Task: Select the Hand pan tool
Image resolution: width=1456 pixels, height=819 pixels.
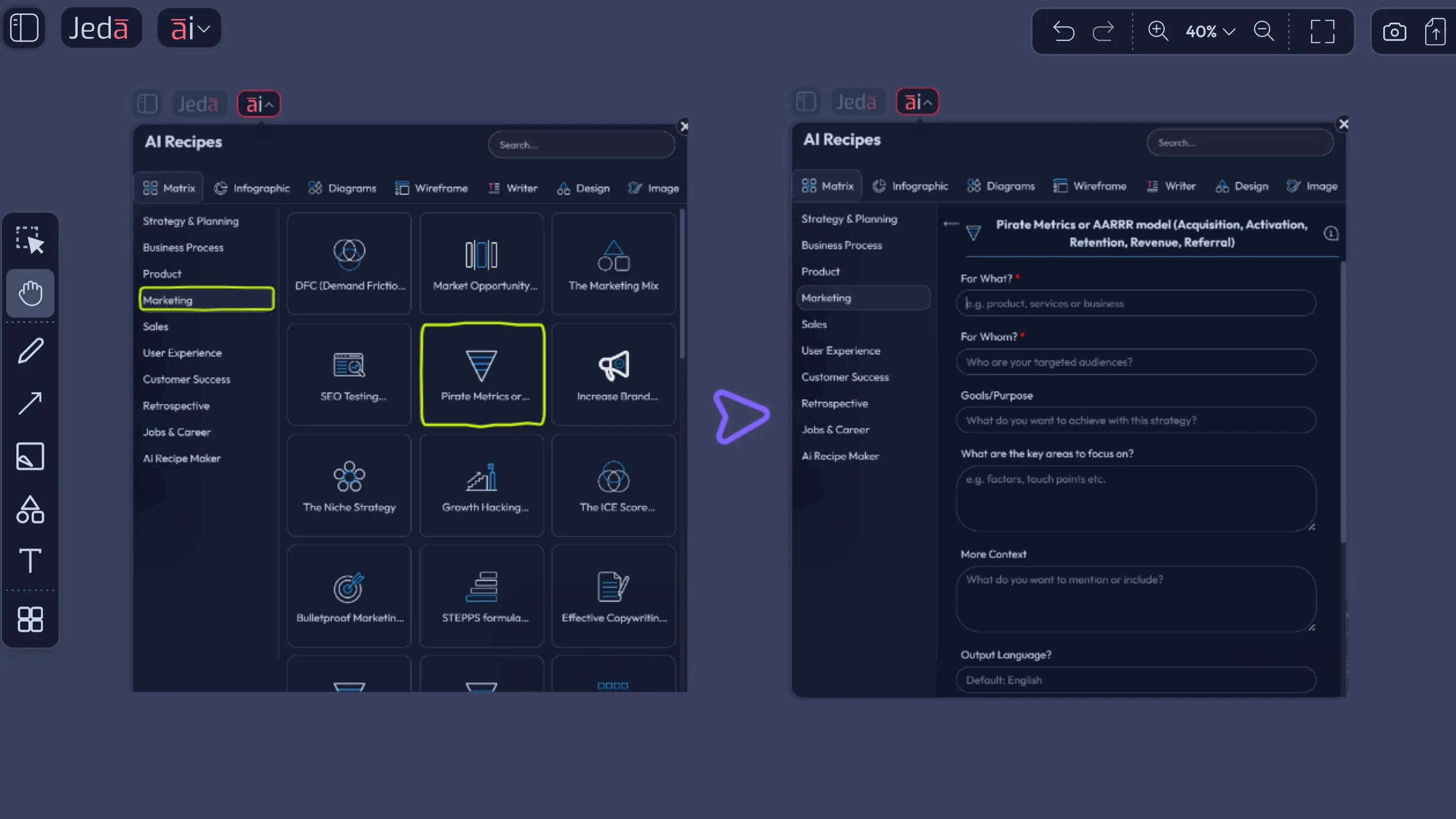Action: coord(30,293)
